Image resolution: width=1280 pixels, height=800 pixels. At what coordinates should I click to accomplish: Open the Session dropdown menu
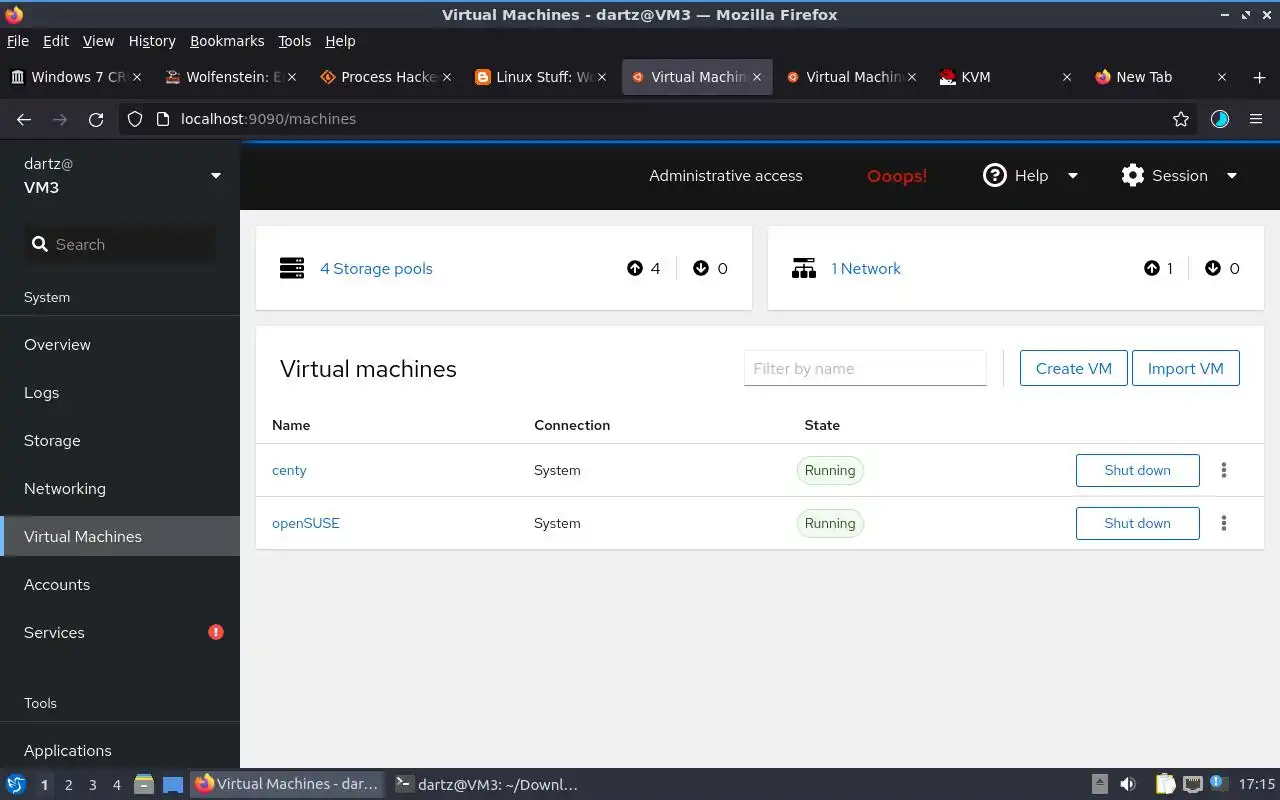[x=1180, y=176]
